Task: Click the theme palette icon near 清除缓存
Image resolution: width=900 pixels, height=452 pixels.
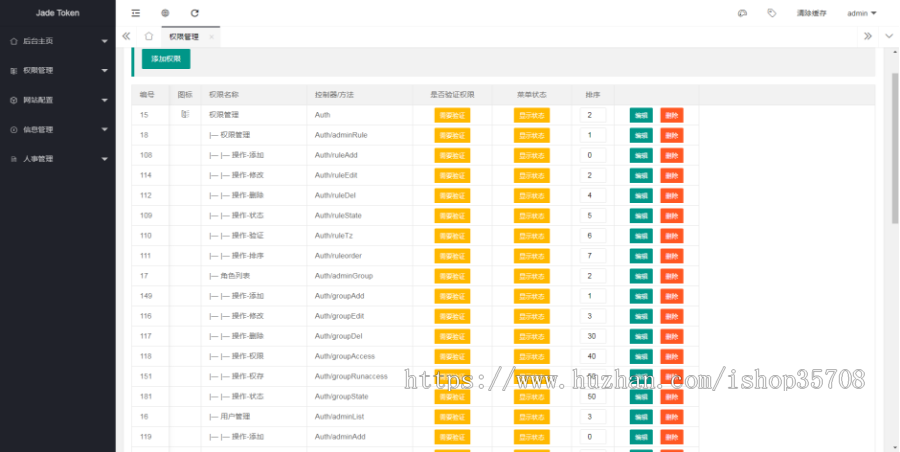Action: (x=742, y=13)
